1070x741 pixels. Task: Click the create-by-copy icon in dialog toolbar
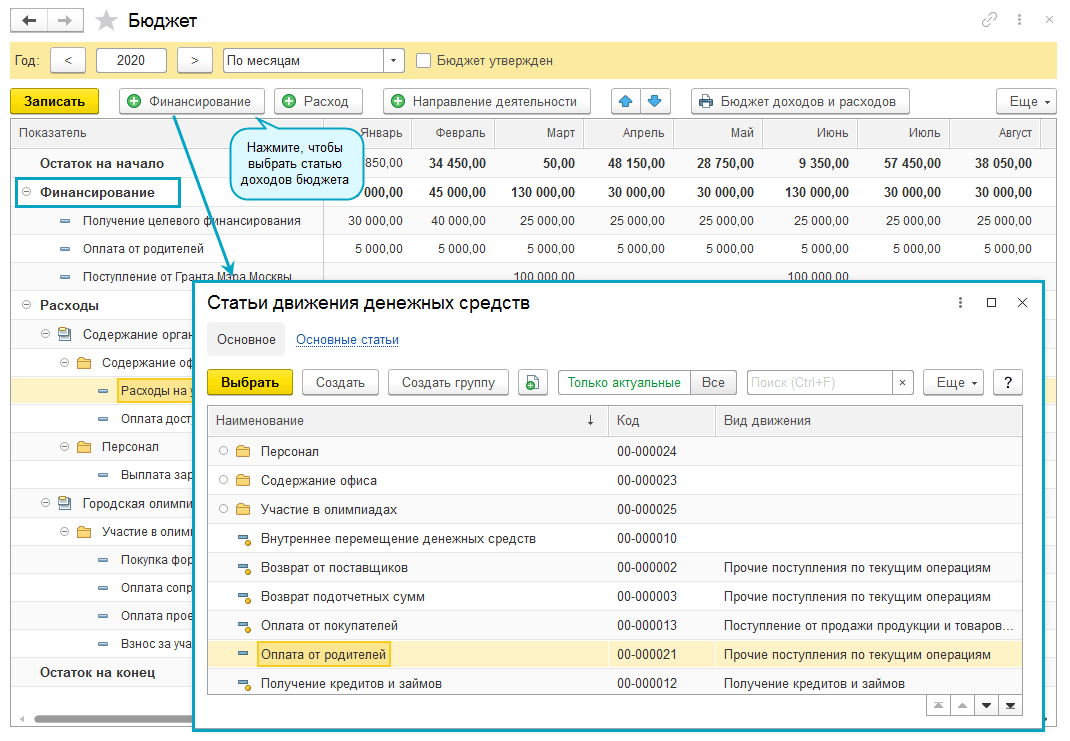click(x=533, y=382)
